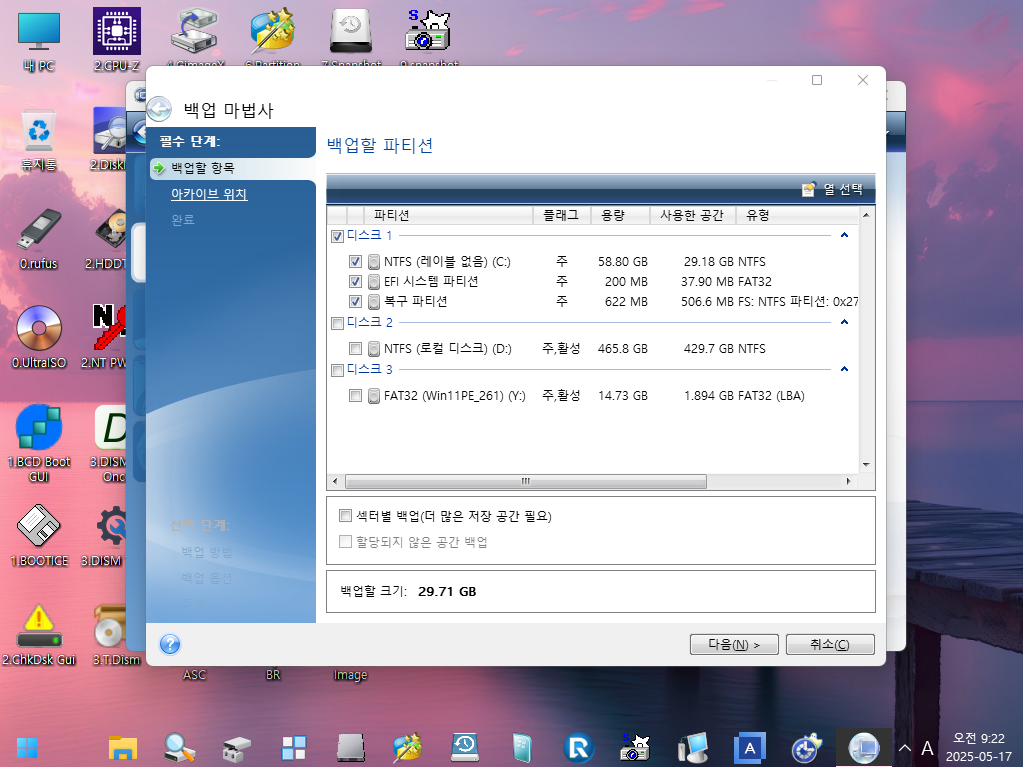Click the horizontal scrollbar thumb in partition list
The image size is (1023, 767).
525,481
